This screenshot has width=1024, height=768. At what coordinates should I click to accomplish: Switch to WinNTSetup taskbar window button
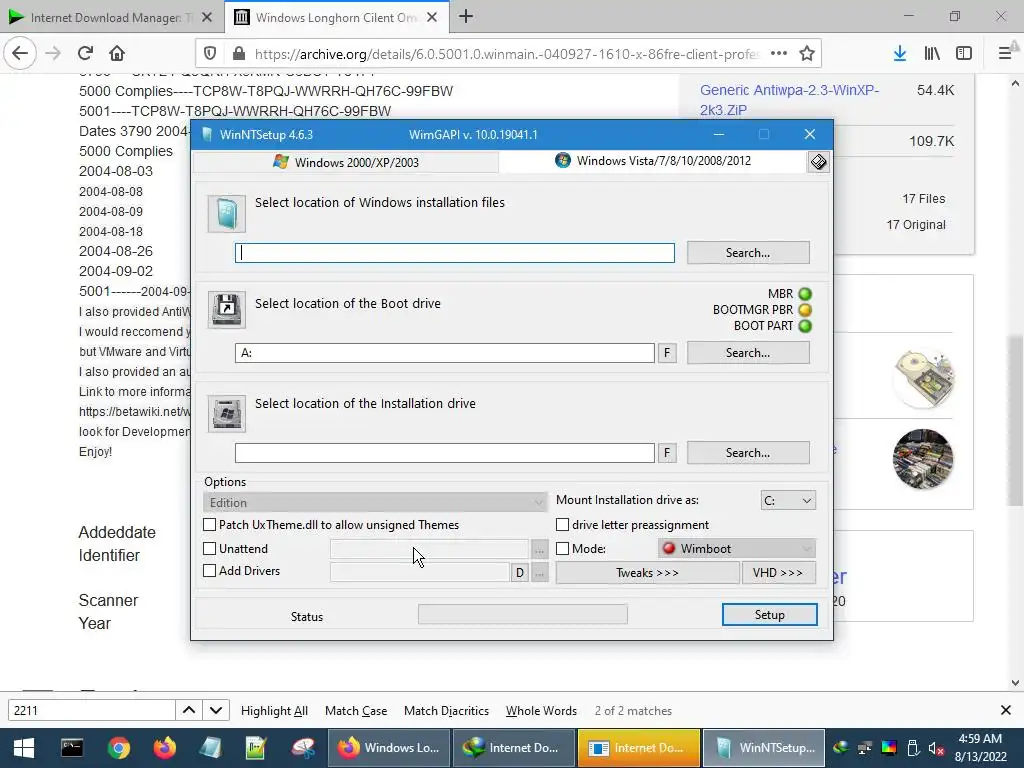pyautogui.click(x=765, y=748)
